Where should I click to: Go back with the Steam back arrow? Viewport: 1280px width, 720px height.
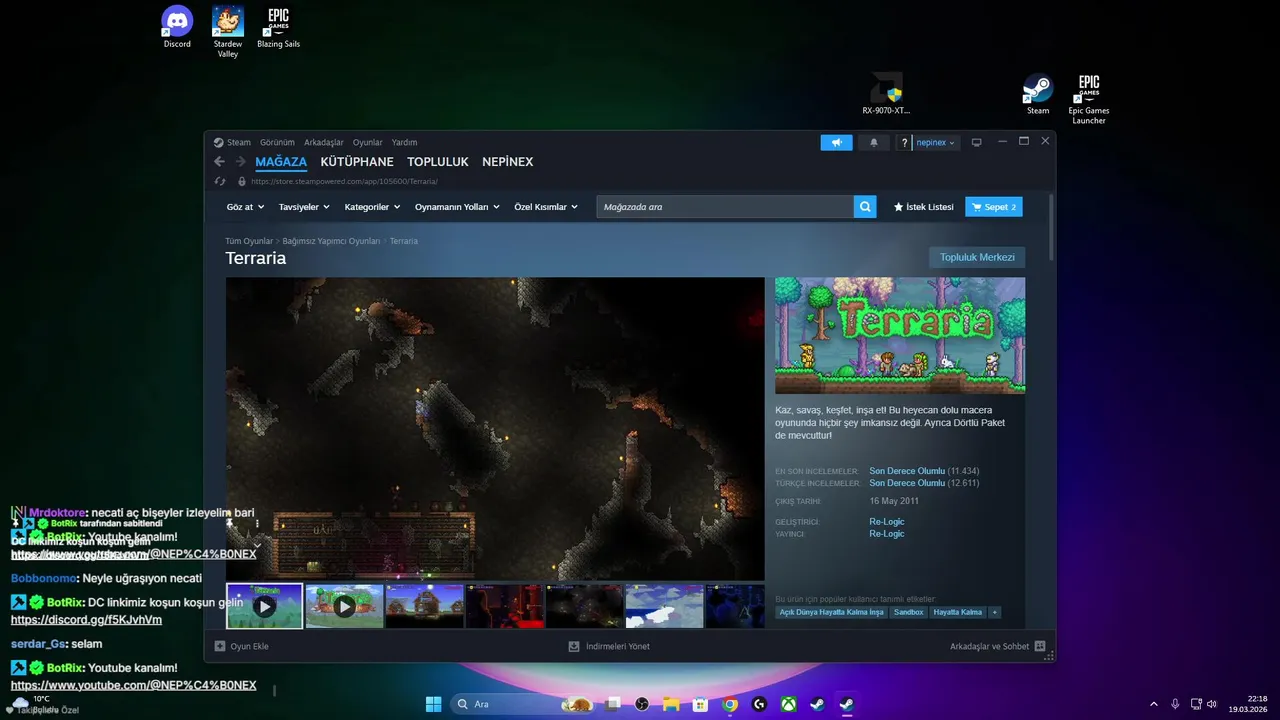[x=220, y=162]
